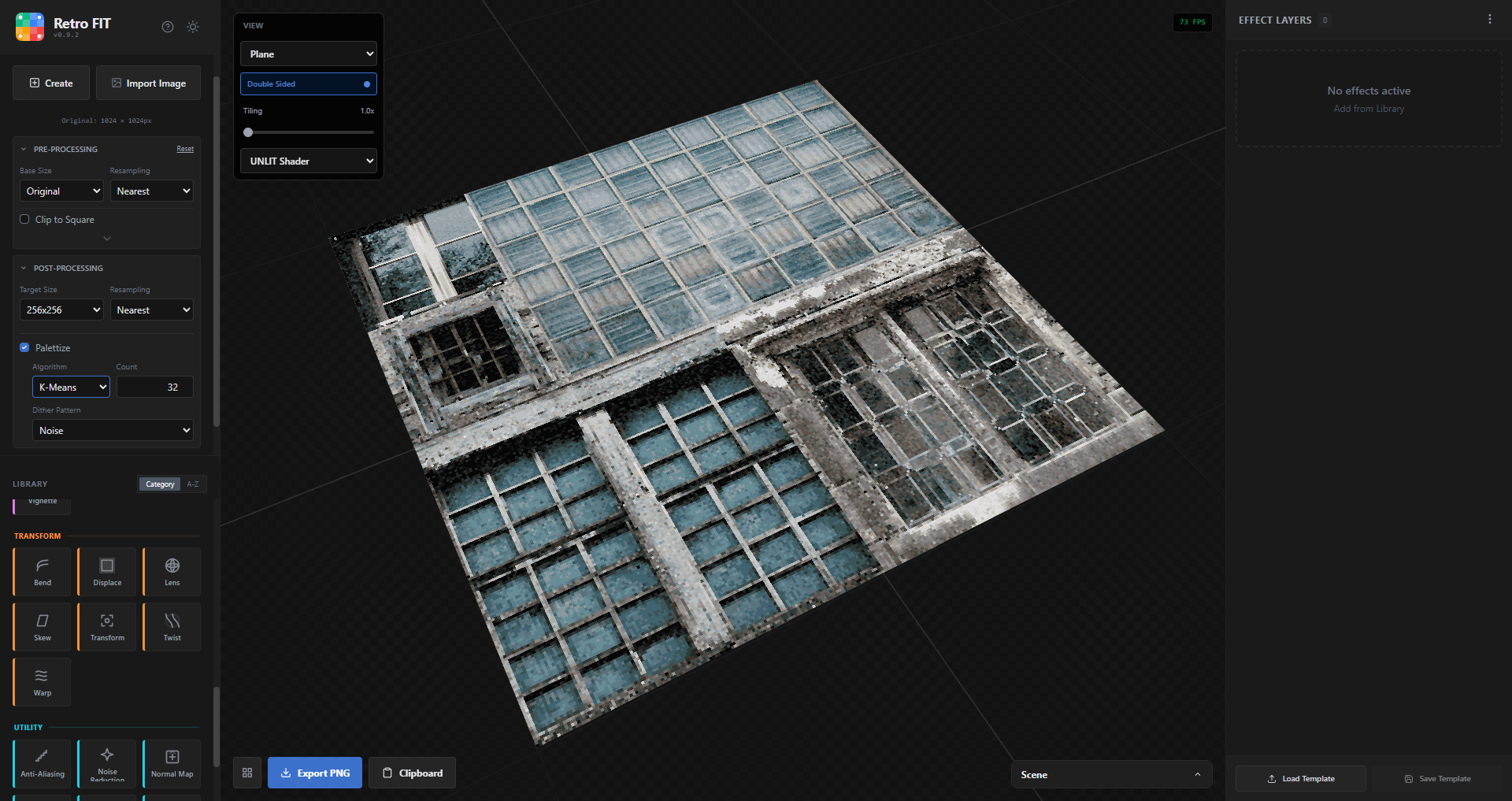This screenshot has width=1512, height=801.
Task: Click the Tiling slider track
Action: tap(309, 132)
